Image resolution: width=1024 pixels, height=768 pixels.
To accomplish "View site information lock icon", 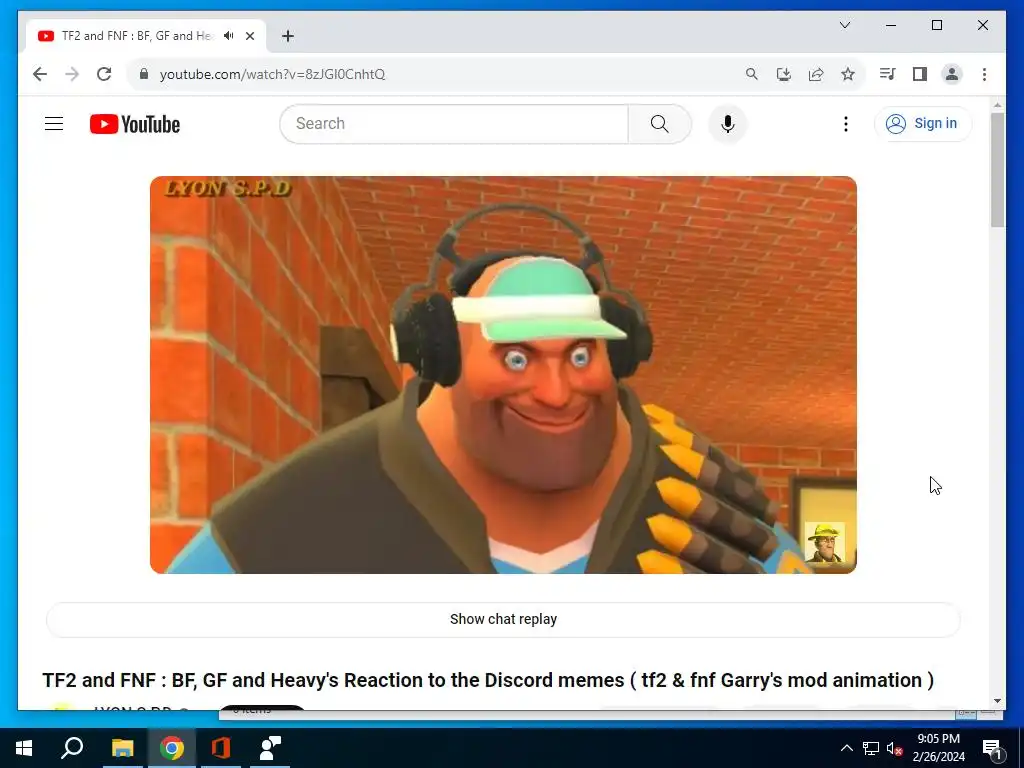I will pyautogui.click(x=144, y=74).
